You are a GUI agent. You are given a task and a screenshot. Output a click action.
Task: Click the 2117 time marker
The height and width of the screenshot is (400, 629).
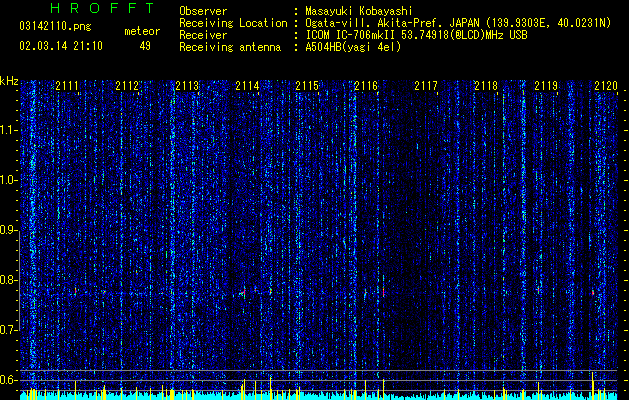click(426, 85)
